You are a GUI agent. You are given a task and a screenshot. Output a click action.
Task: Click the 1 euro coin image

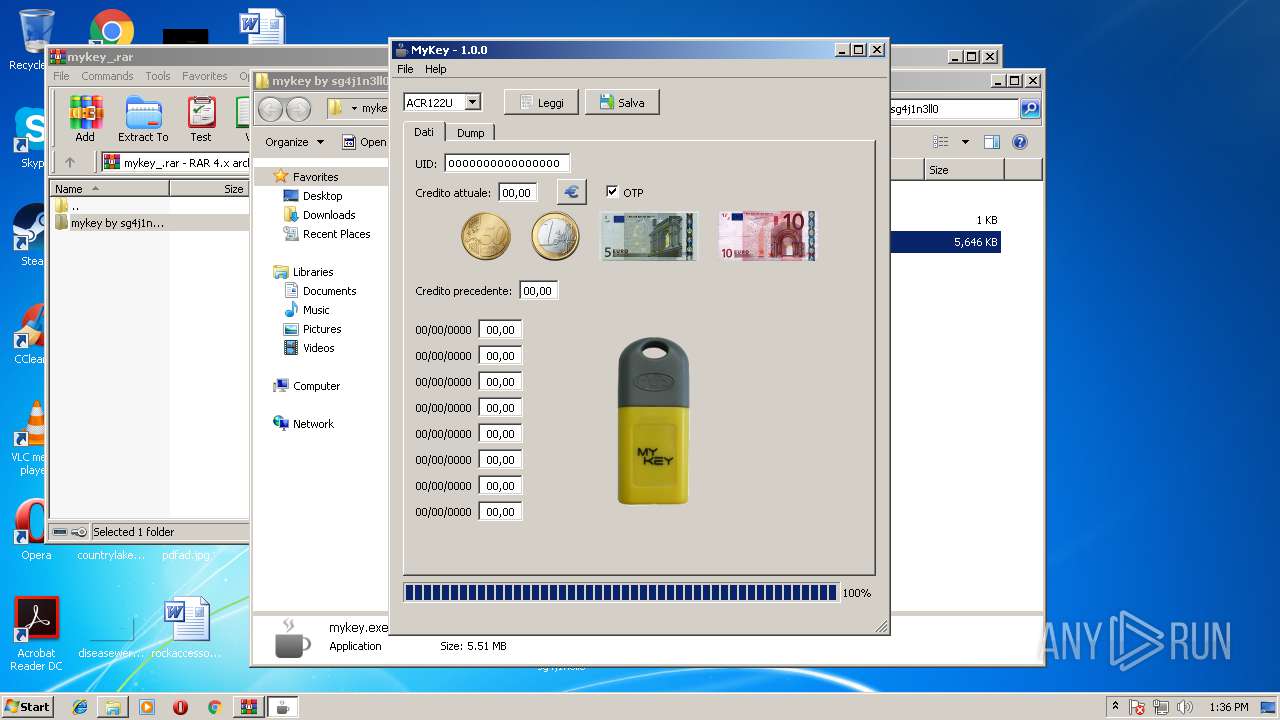pyautogui.click(x=555, y=237)
